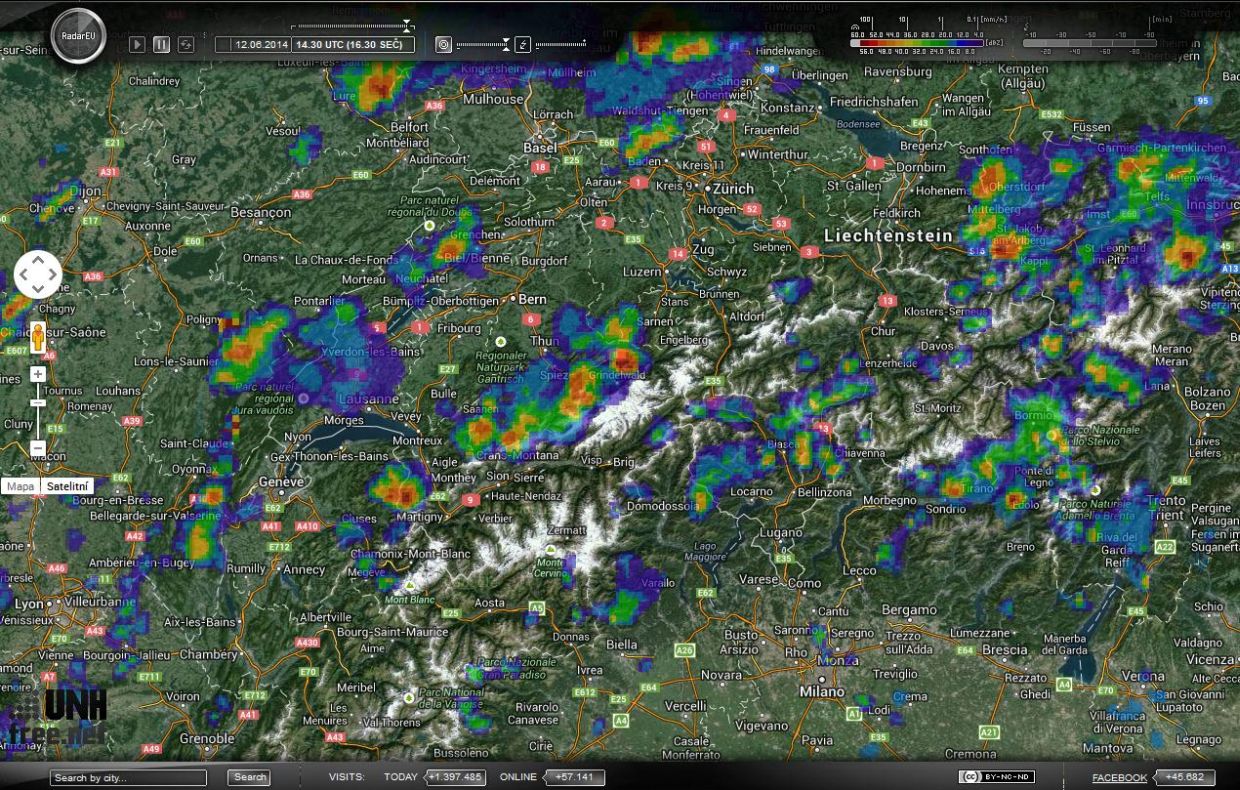Screen dimensions: 1240x790
Task: Click the lightning opacity slider track
Action: point(561,44)
